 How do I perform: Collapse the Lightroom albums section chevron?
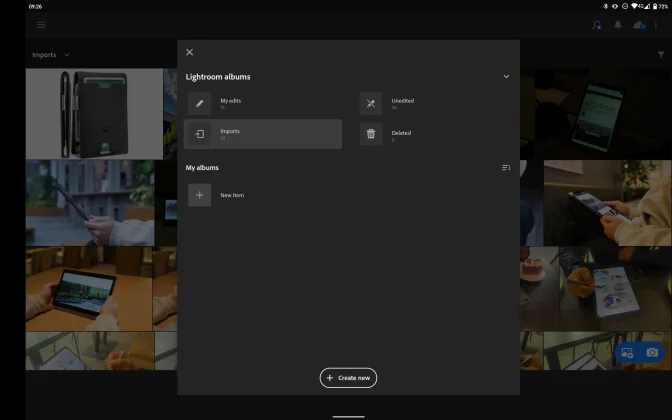tap(506, 77)
